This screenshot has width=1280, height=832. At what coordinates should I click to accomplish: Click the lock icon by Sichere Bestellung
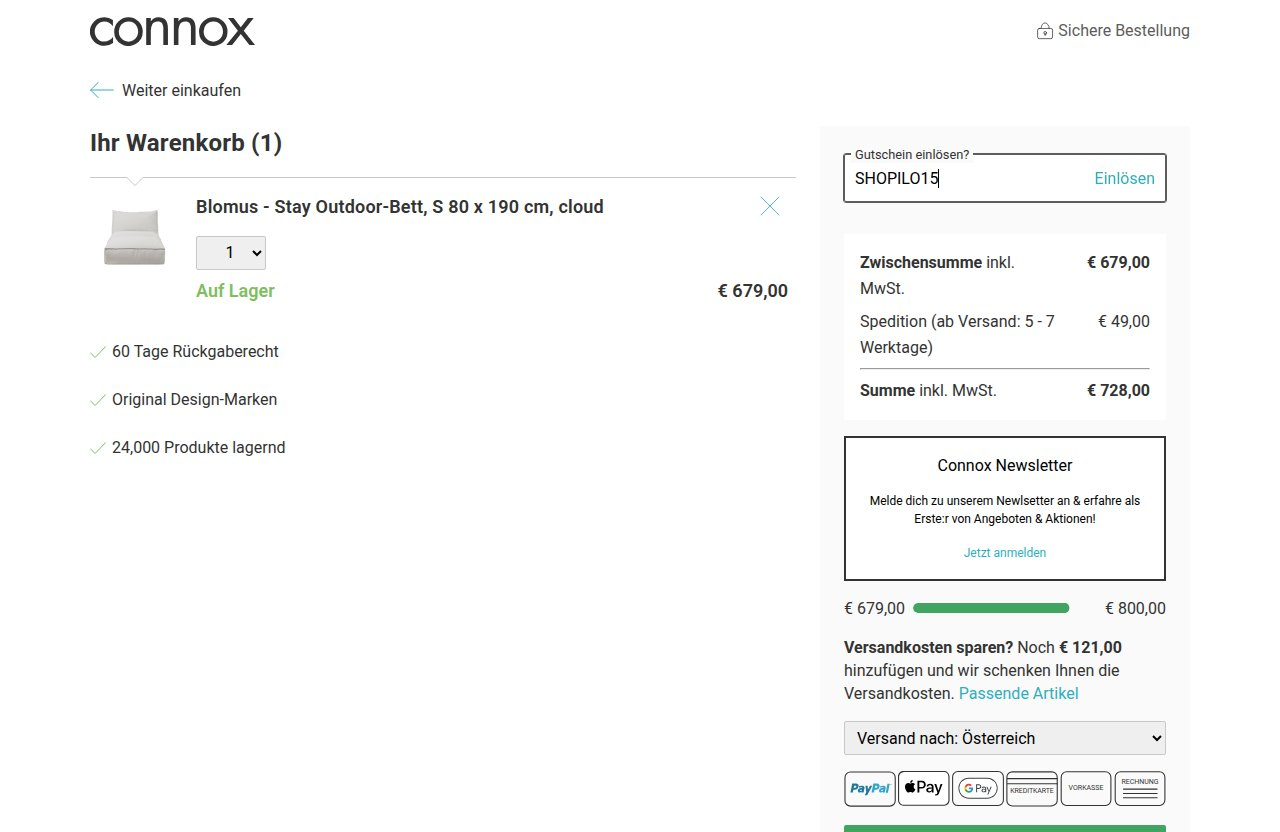(1045, 31)
